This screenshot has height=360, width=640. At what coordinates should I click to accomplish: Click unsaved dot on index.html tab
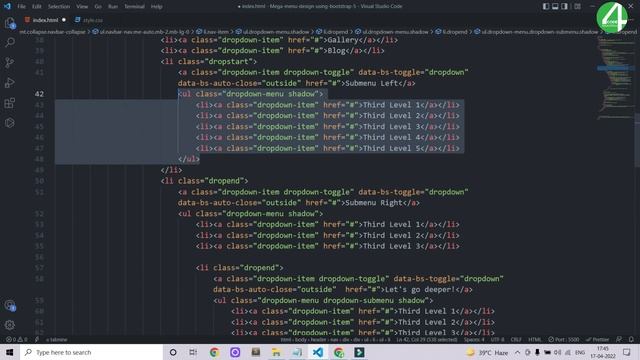coord(64,20)
